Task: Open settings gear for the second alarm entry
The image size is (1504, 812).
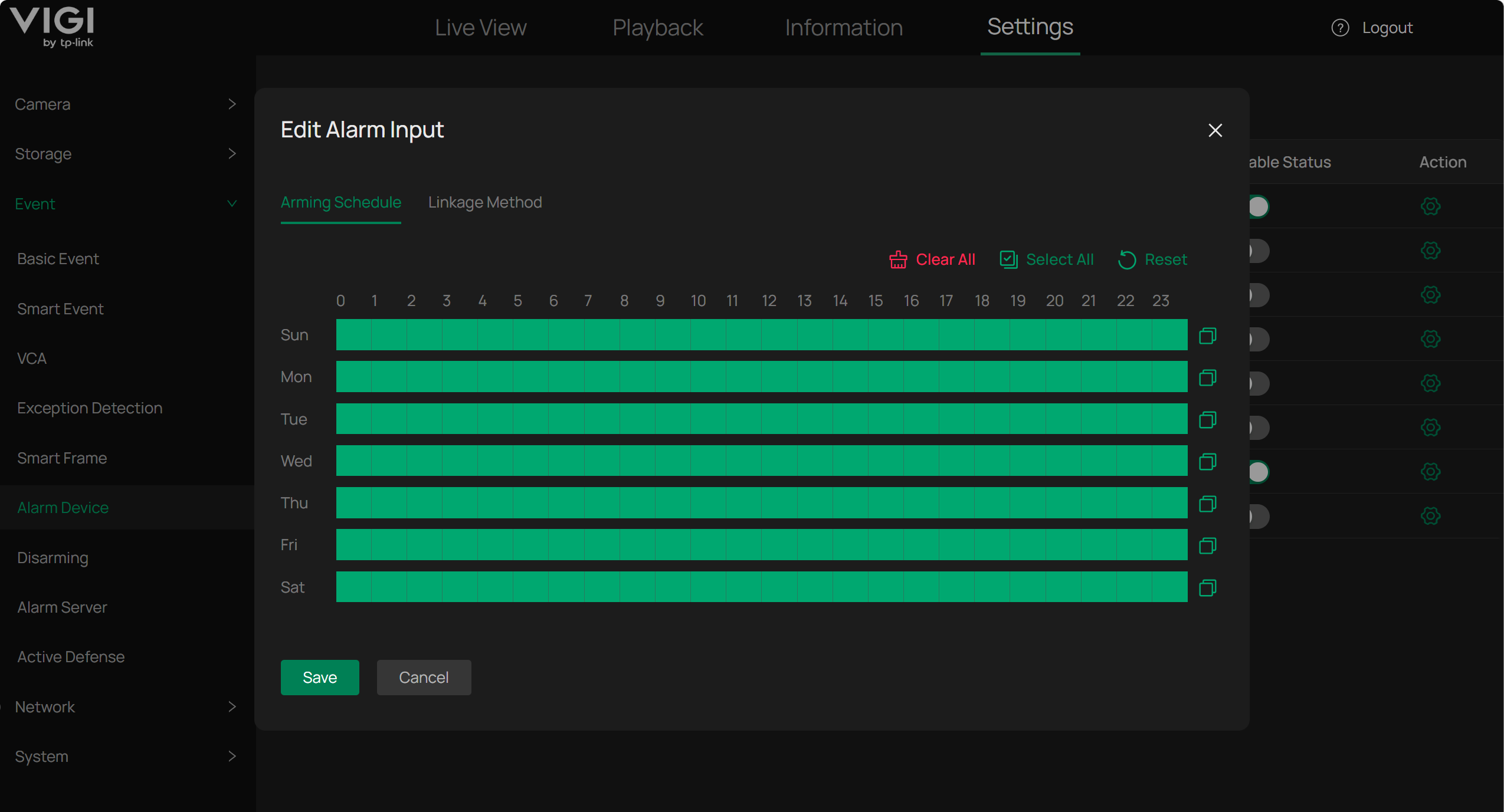Action: [x=1431, y=251]
